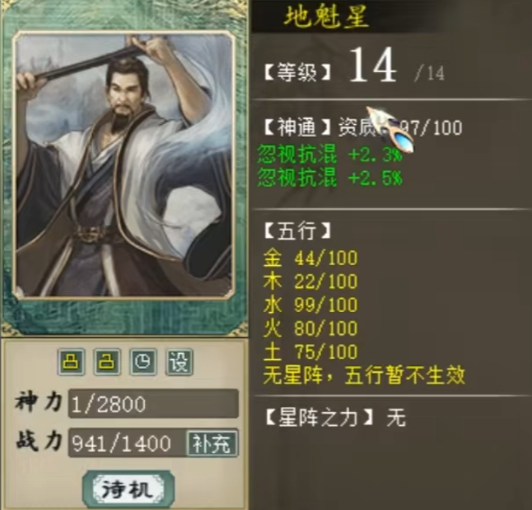This screenshot has height=510, width=532.
Task: Open settings via the 设 icon
Action: (x=179, y=362)
